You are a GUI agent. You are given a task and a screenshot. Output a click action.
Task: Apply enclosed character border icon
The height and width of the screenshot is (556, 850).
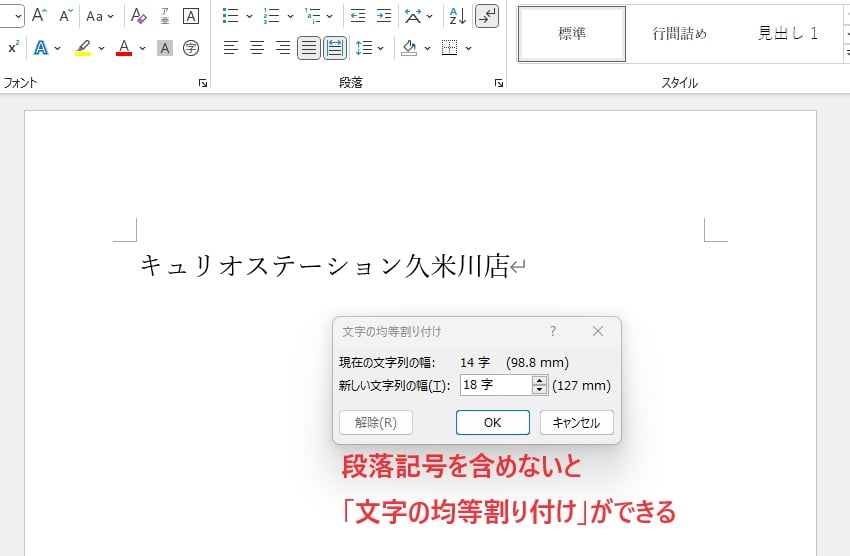coord(190,16)
